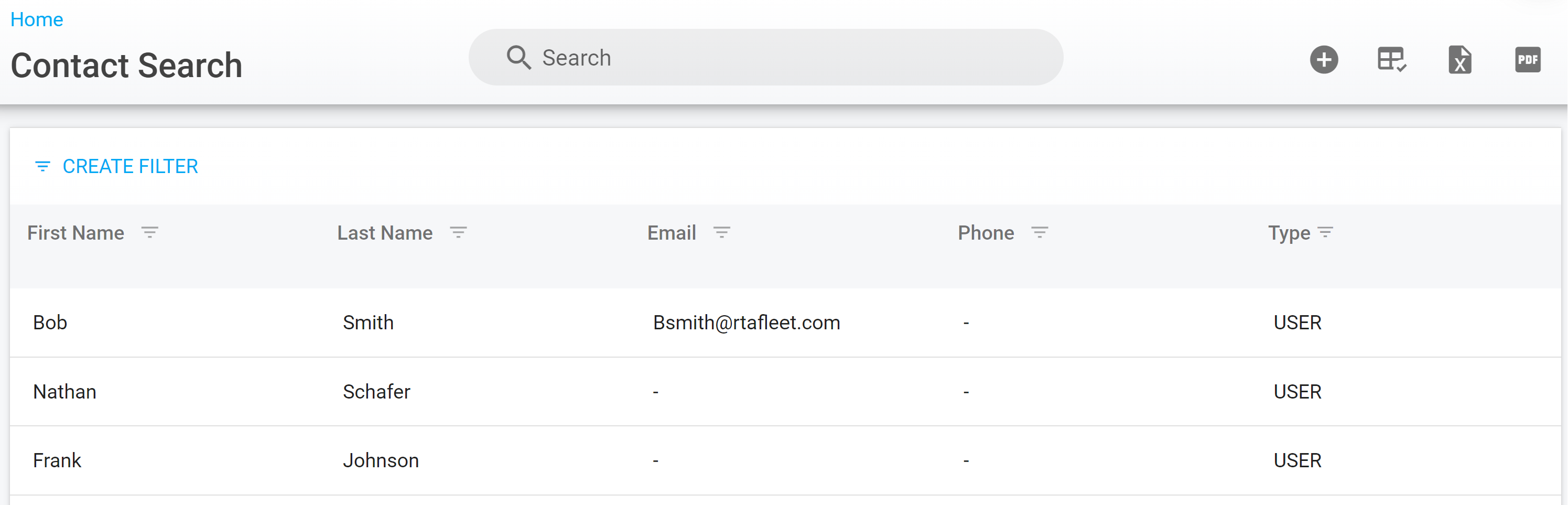Image resolution: width=1568 pixels, height=505 pixels.
Task: Open the Last Name column filter icon
Action: [458, 232]
